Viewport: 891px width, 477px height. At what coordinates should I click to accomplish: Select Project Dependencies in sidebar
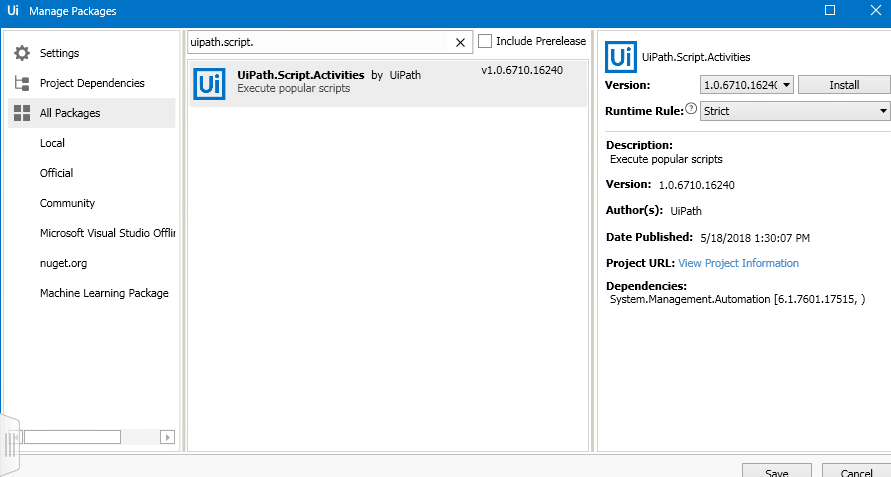coord(91,83)
